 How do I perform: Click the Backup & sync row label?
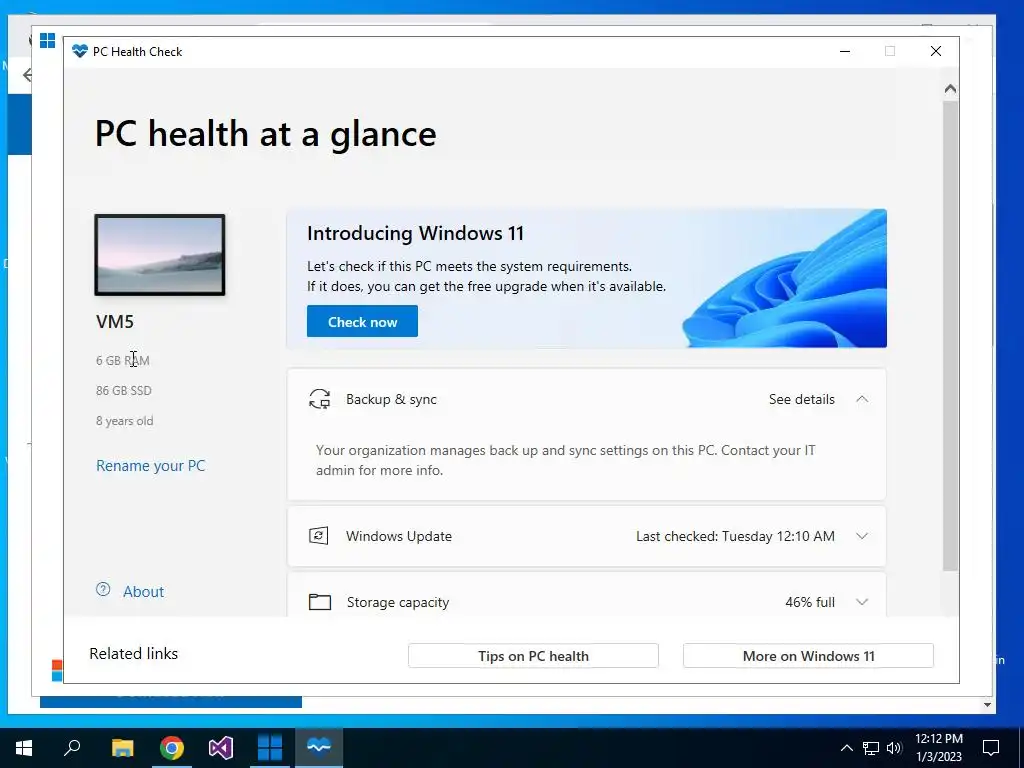(391, 399)
